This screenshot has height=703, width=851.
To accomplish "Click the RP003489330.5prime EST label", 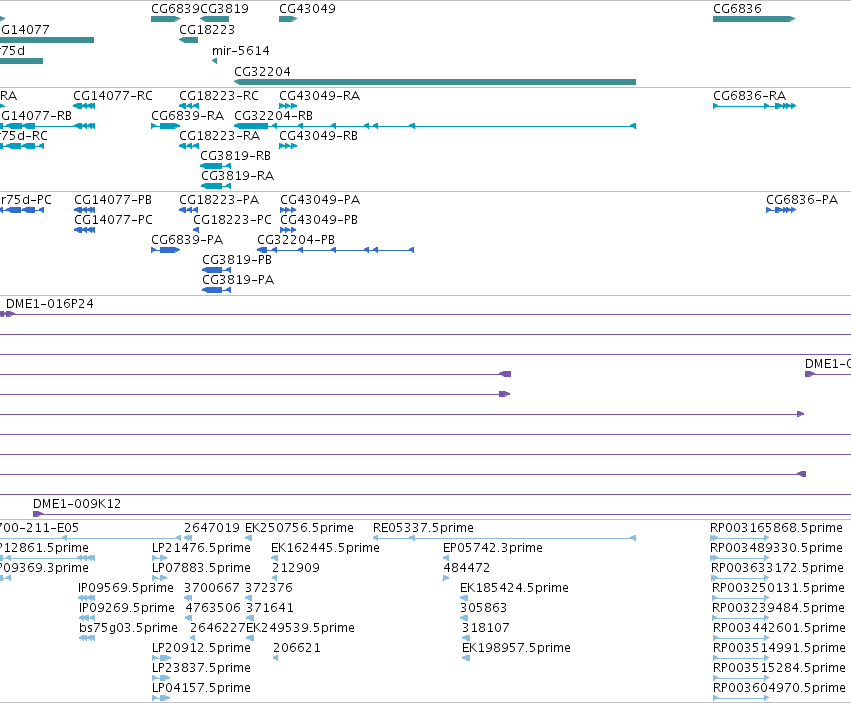I will click(776, 548).
